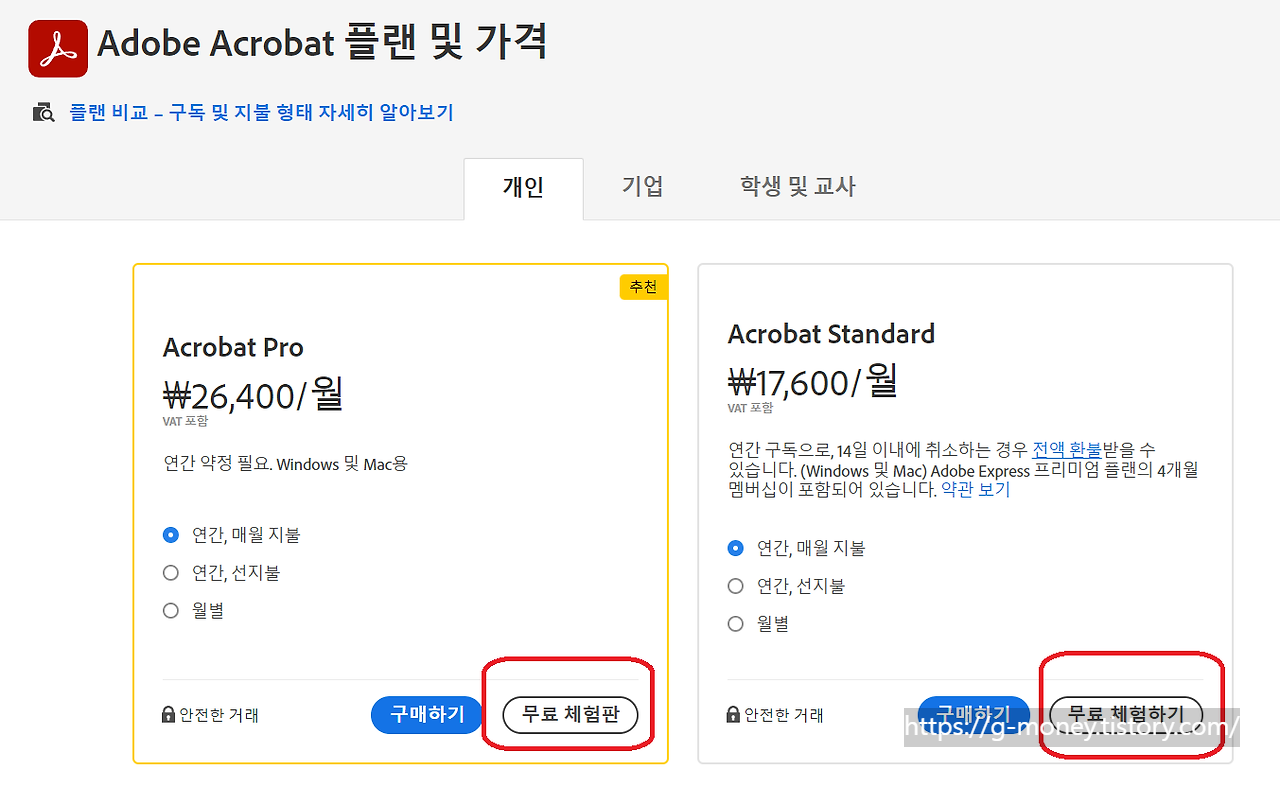
Task: Open the 플랜 비교 details link
Action: [261, 112]
